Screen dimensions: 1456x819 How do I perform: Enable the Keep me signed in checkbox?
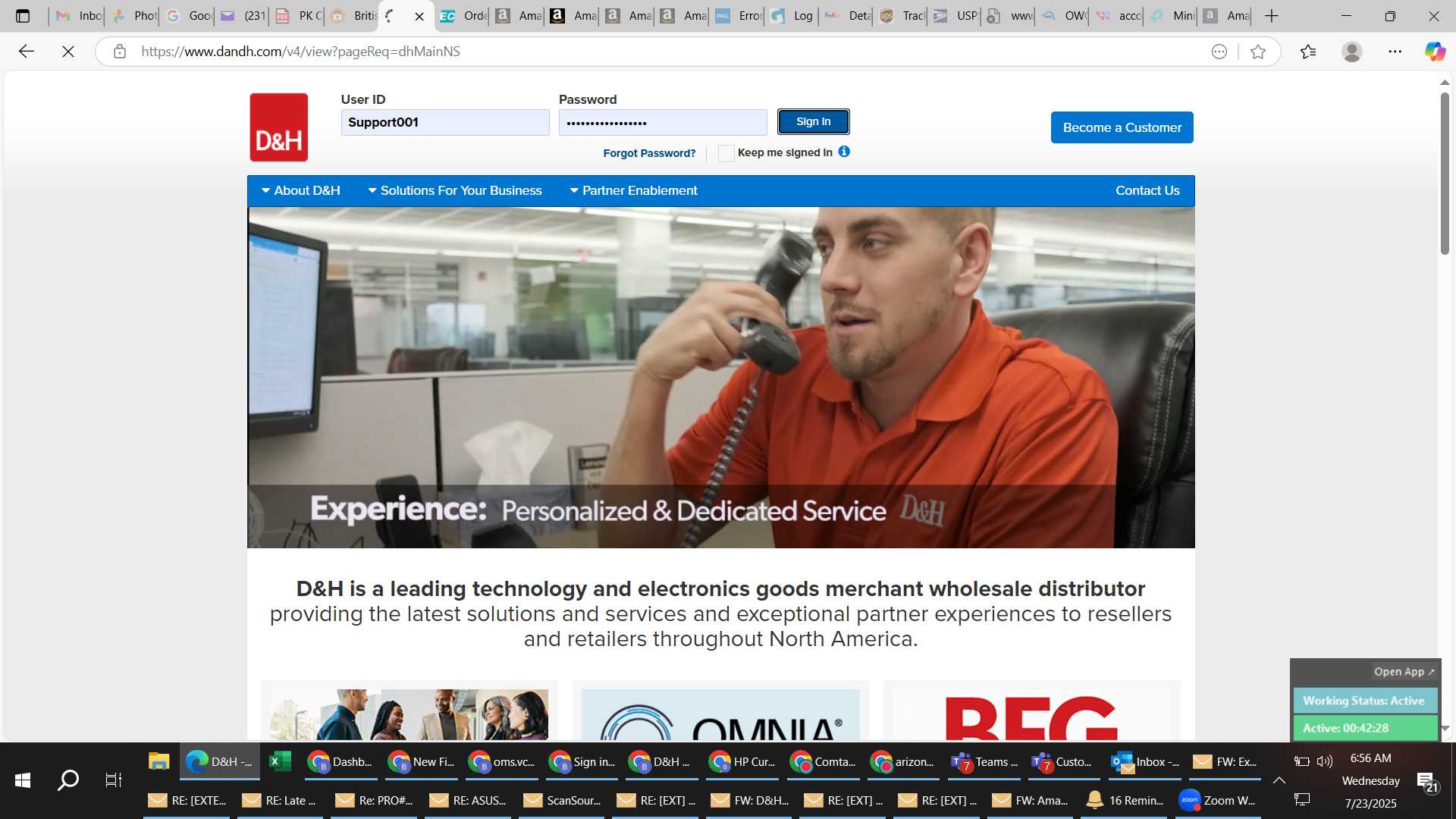[x=726, y=153]
